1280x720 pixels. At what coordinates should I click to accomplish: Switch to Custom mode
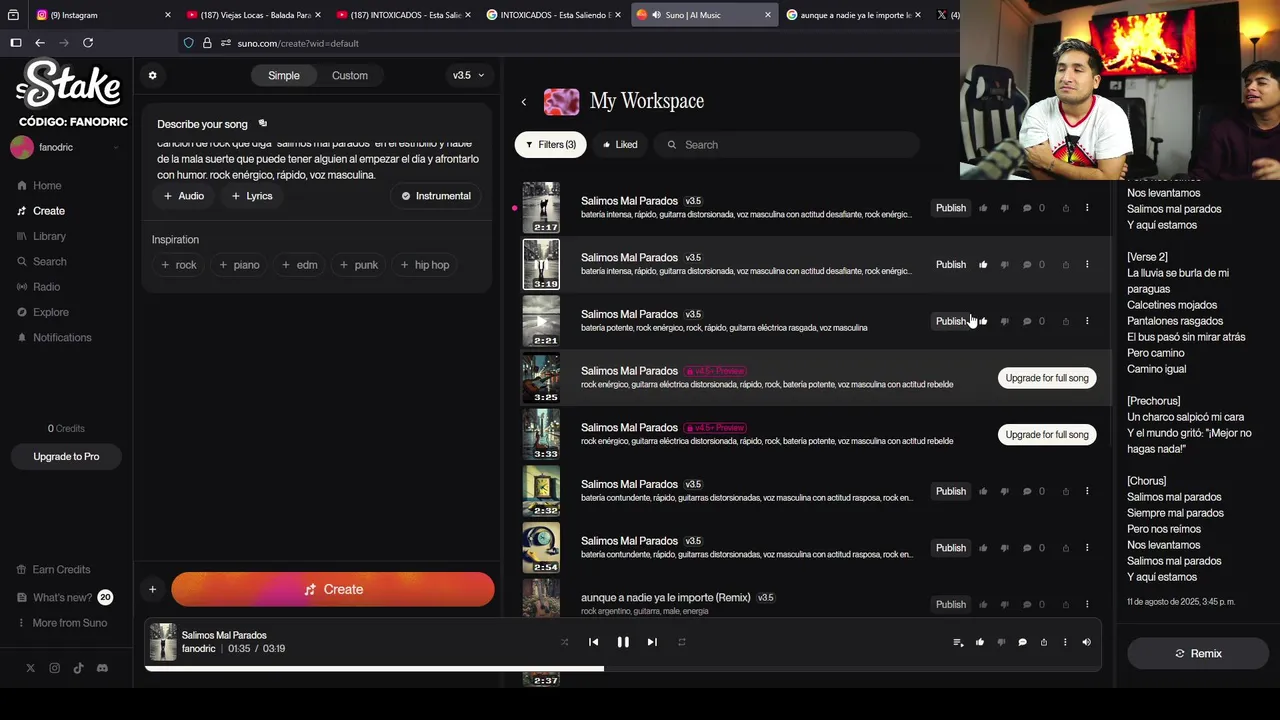click(x=350, y=75)
